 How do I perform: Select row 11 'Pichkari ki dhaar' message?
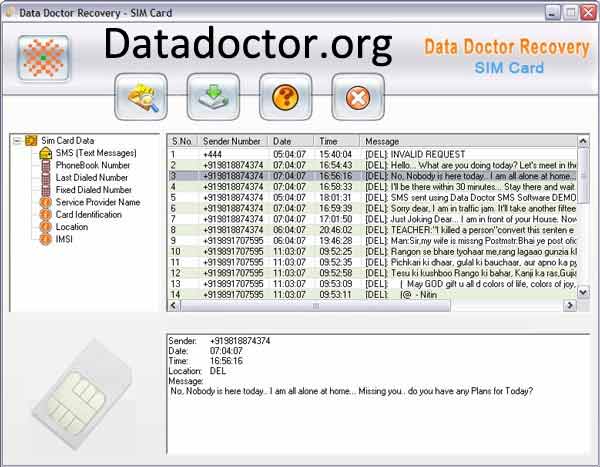click(x=372, y=262)
